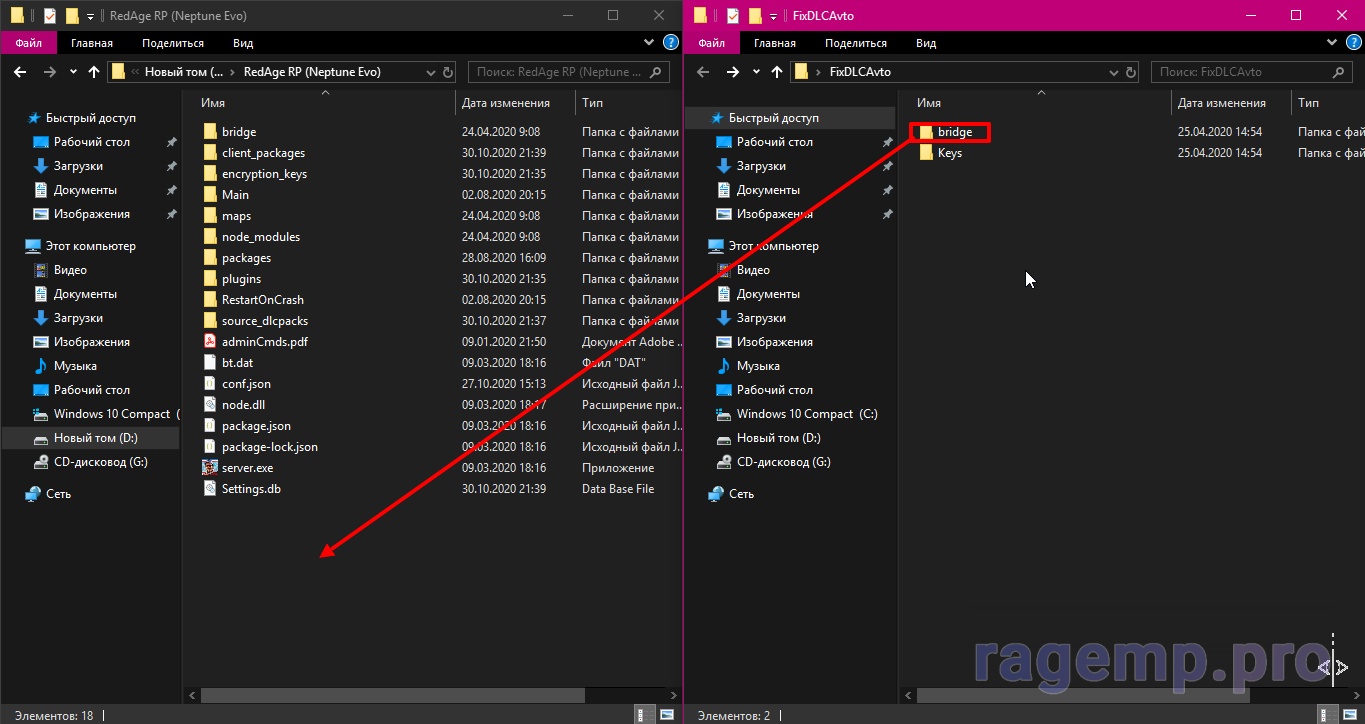Select Windows 10 Compact (C:) in right sidebar

(807, 414)
